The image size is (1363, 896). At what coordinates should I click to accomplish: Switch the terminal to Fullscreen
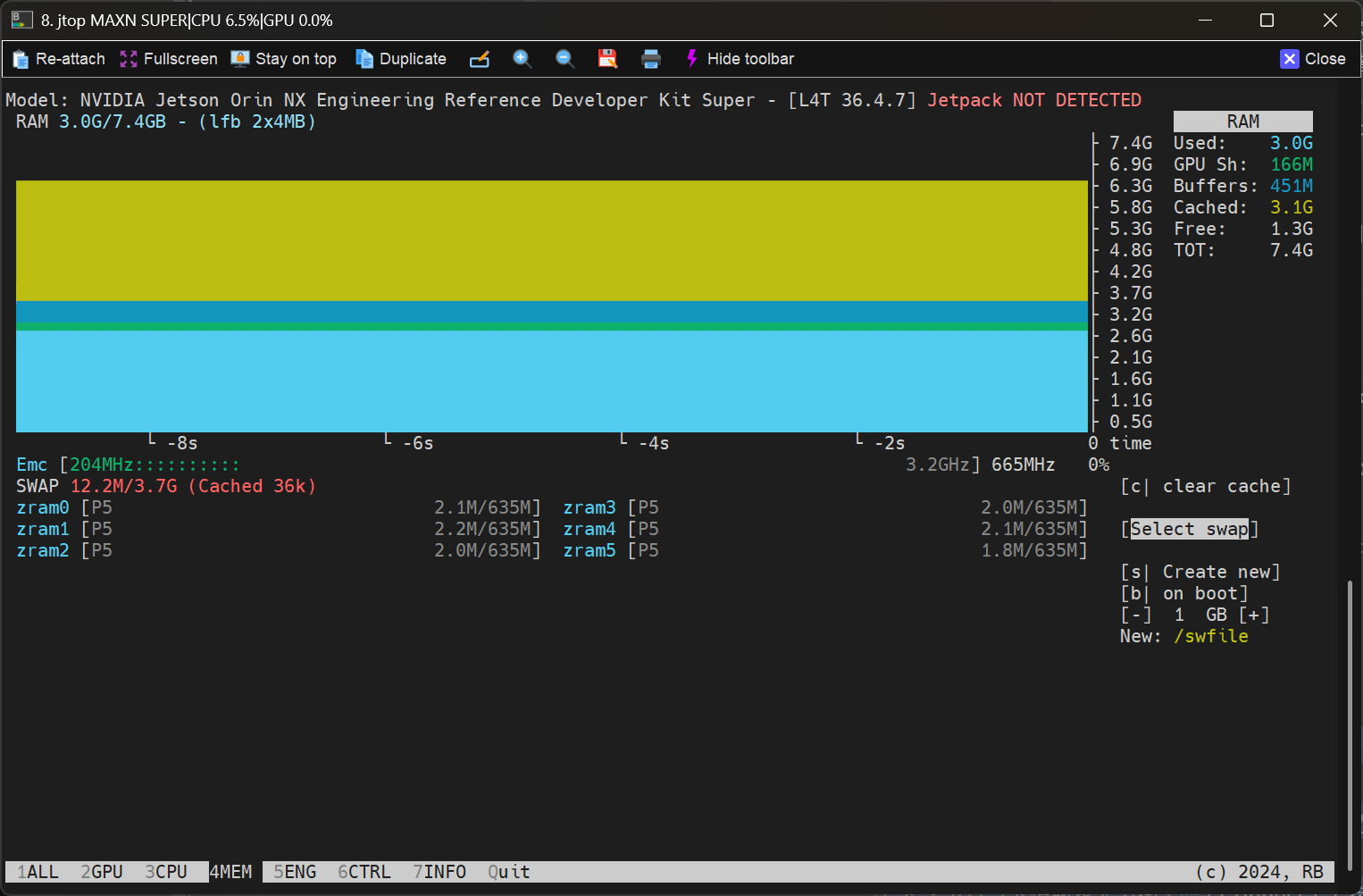click(169, 59)
